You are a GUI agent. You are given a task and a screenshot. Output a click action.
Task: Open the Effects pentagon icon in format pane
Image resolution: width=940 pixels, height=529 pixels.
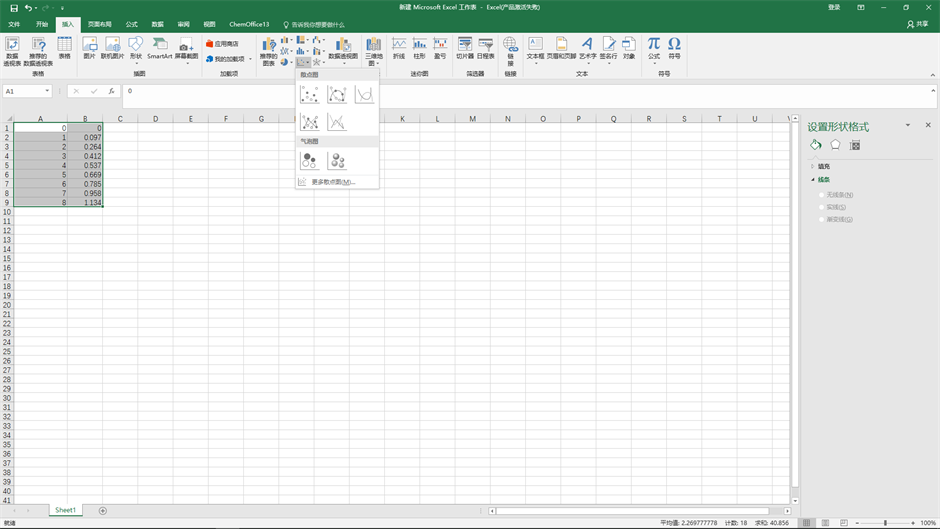(x=835, y=146)
